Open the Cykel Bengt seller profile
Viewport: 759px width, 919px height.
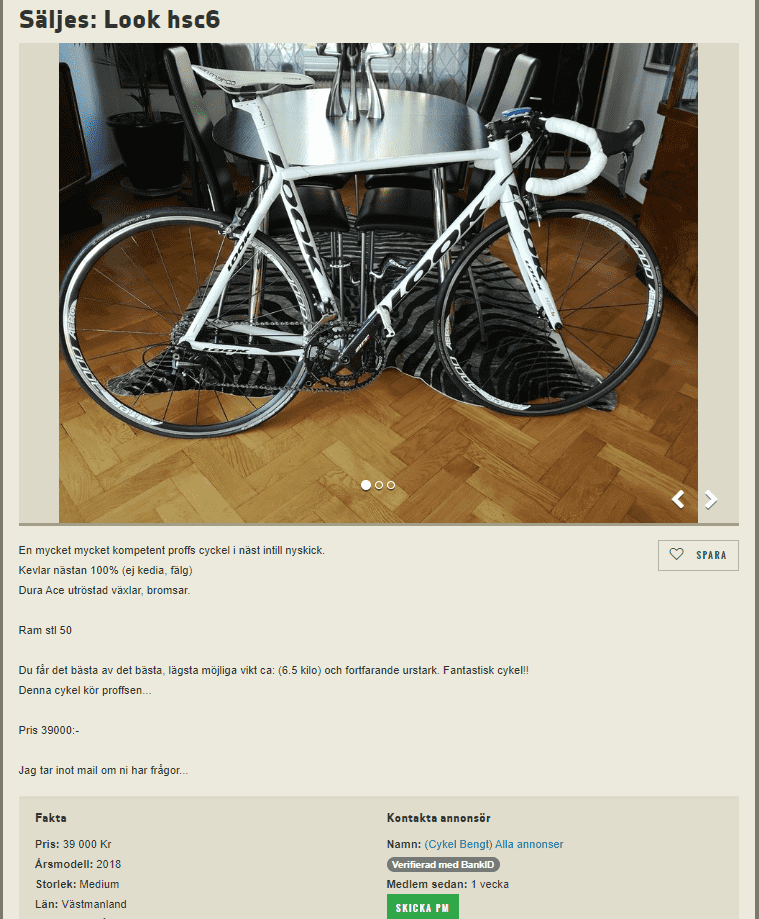pos(458,844)
